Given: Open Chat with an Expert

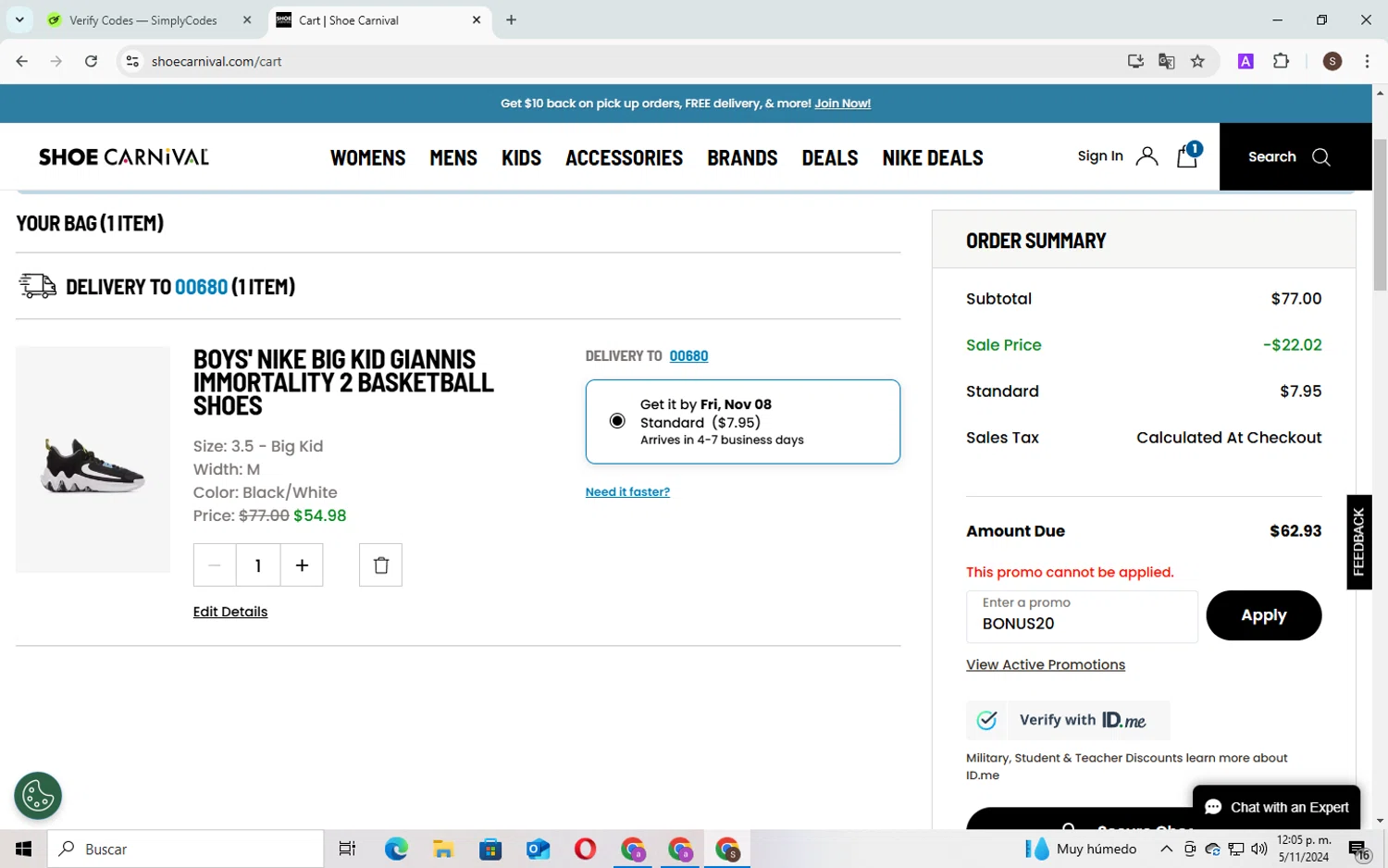Looking at the screenshot, I should pyautogui.click(x=1276, y=807).
